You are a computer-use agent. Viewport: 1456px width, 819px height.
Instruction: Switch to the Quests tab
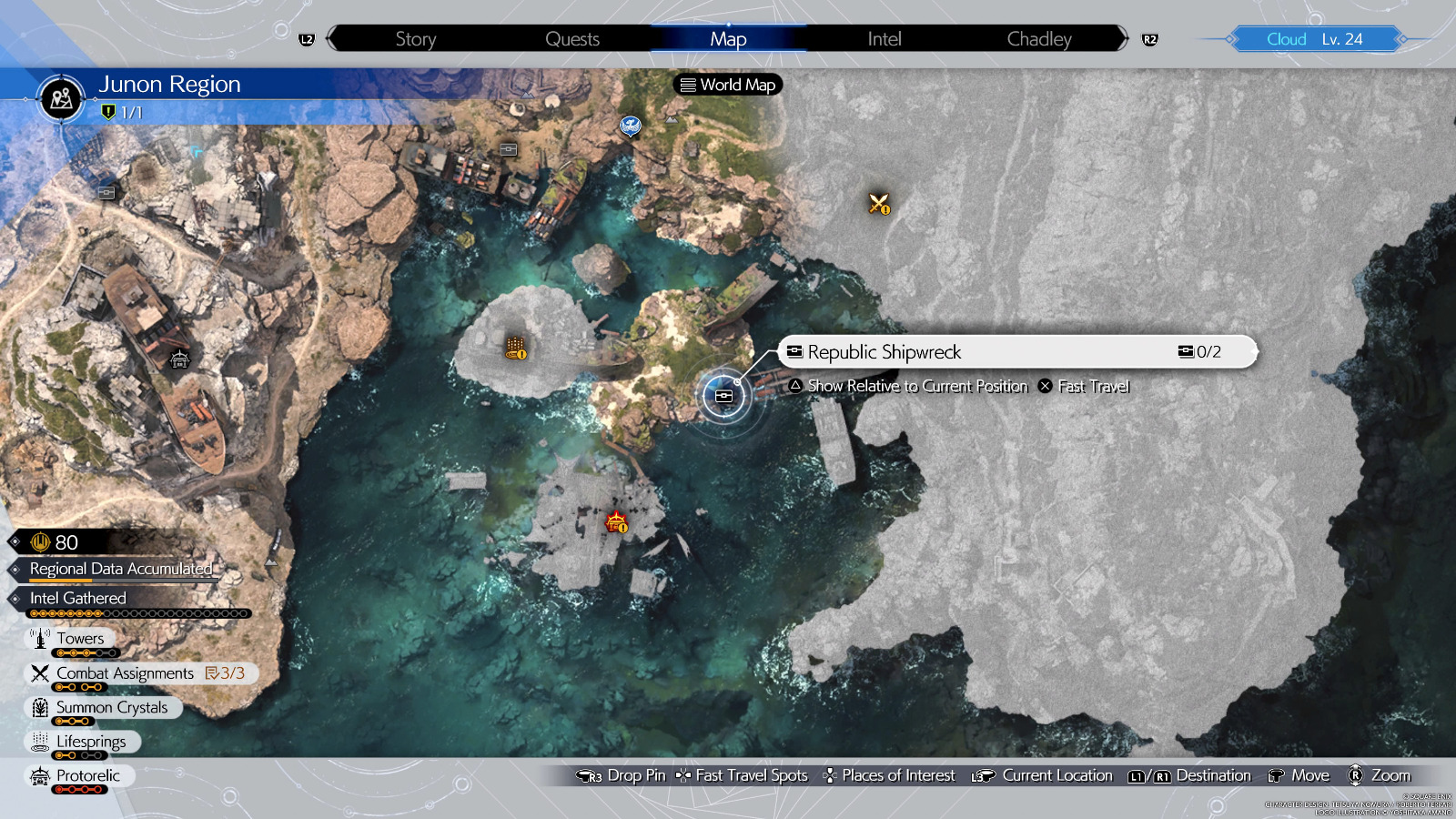pos(571,38)
